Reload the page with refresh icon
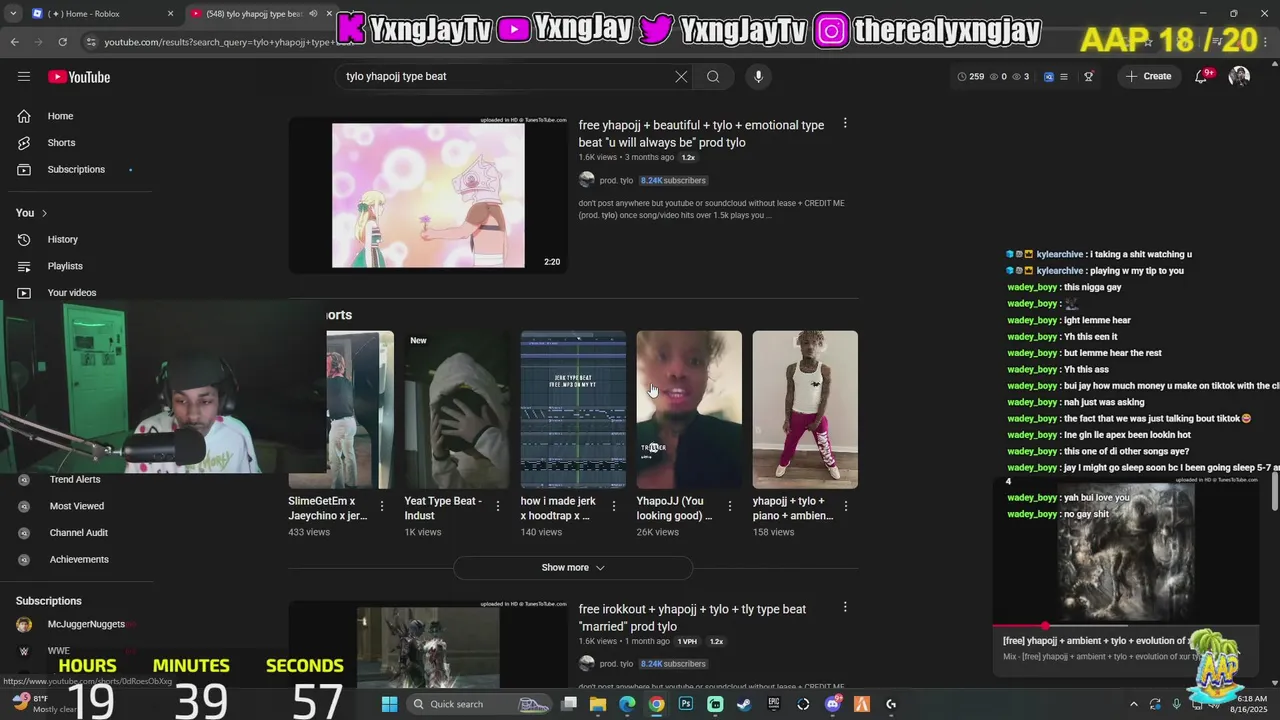 click(62, 42)
